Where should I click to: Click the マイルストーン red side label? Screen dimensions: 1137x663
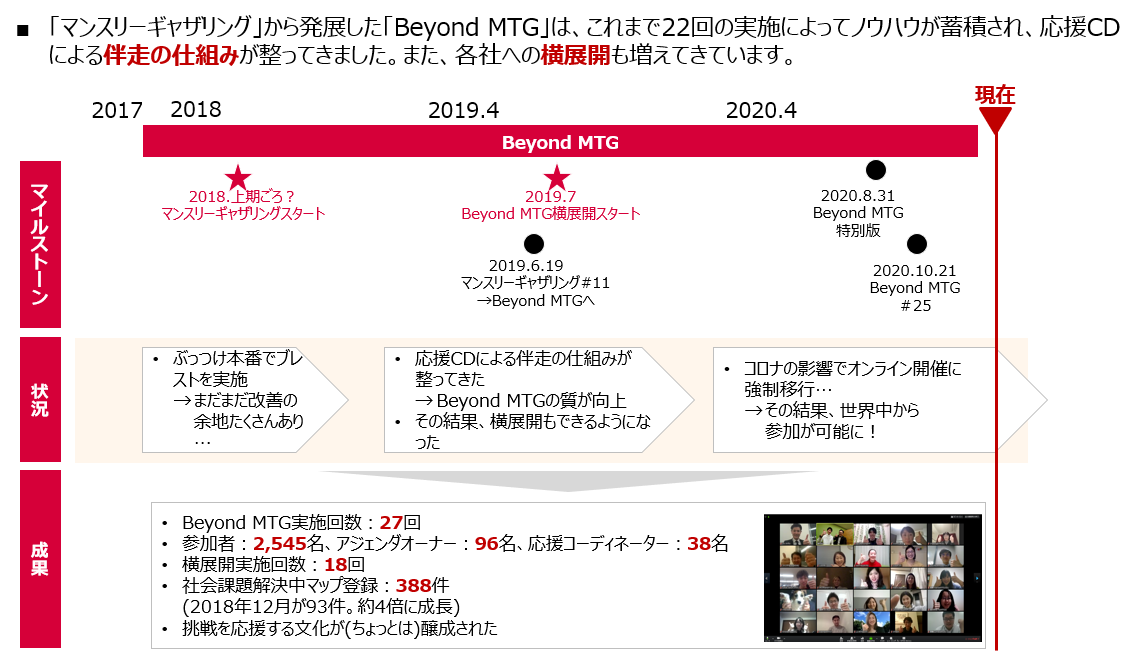[40, 243]
